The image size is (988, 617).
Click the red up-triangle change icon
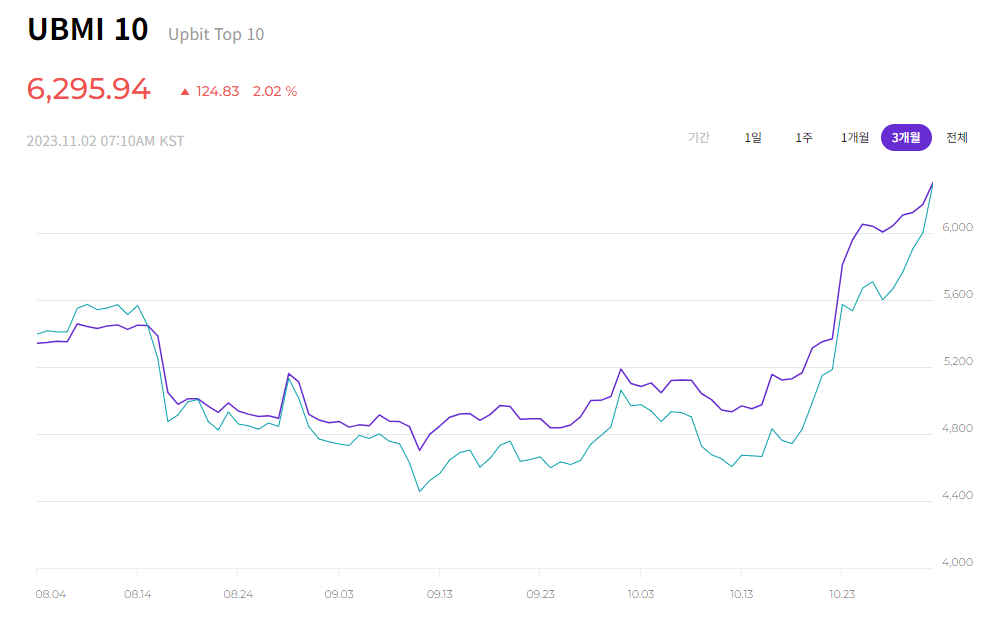pos(185,92)
